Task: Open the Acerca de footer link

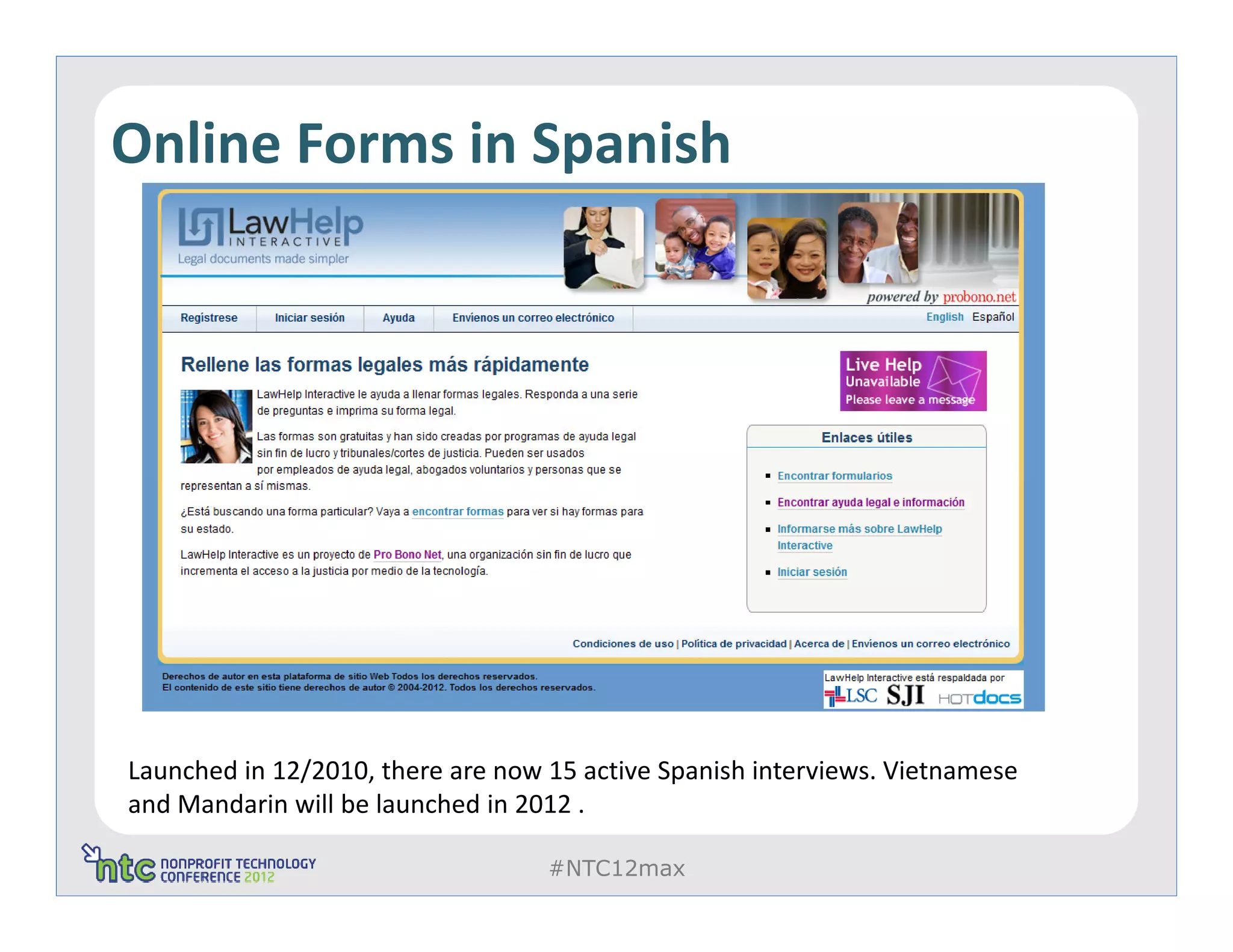Action: tap(819, 644)
